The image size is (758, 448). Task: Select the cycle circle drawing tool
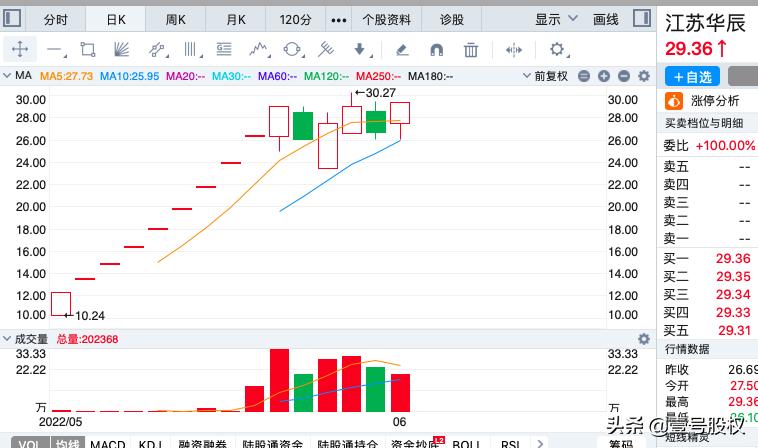(x=293, y=49)
